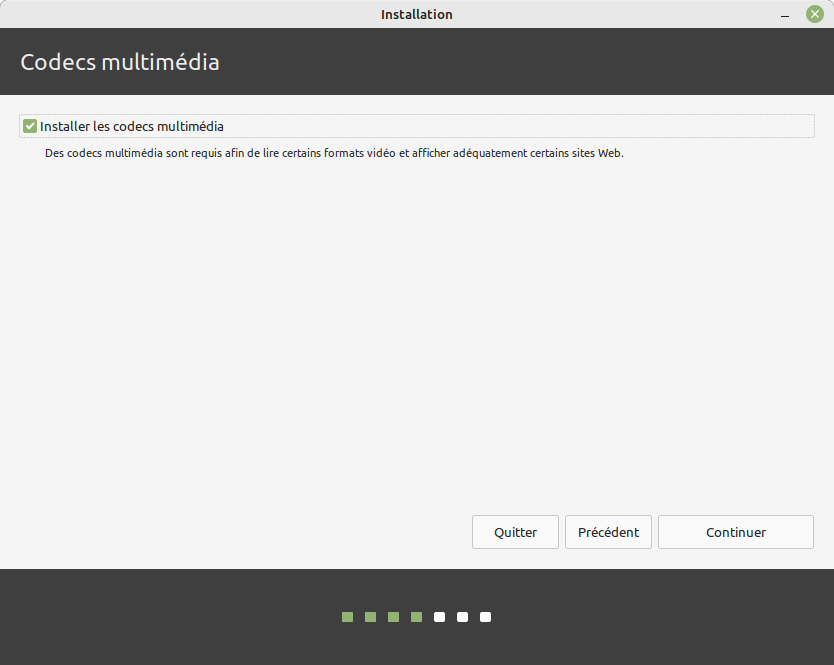Click the 'Installer les codecs multimédia' label text
The image size is (834, 665).
tap(131, 127)
